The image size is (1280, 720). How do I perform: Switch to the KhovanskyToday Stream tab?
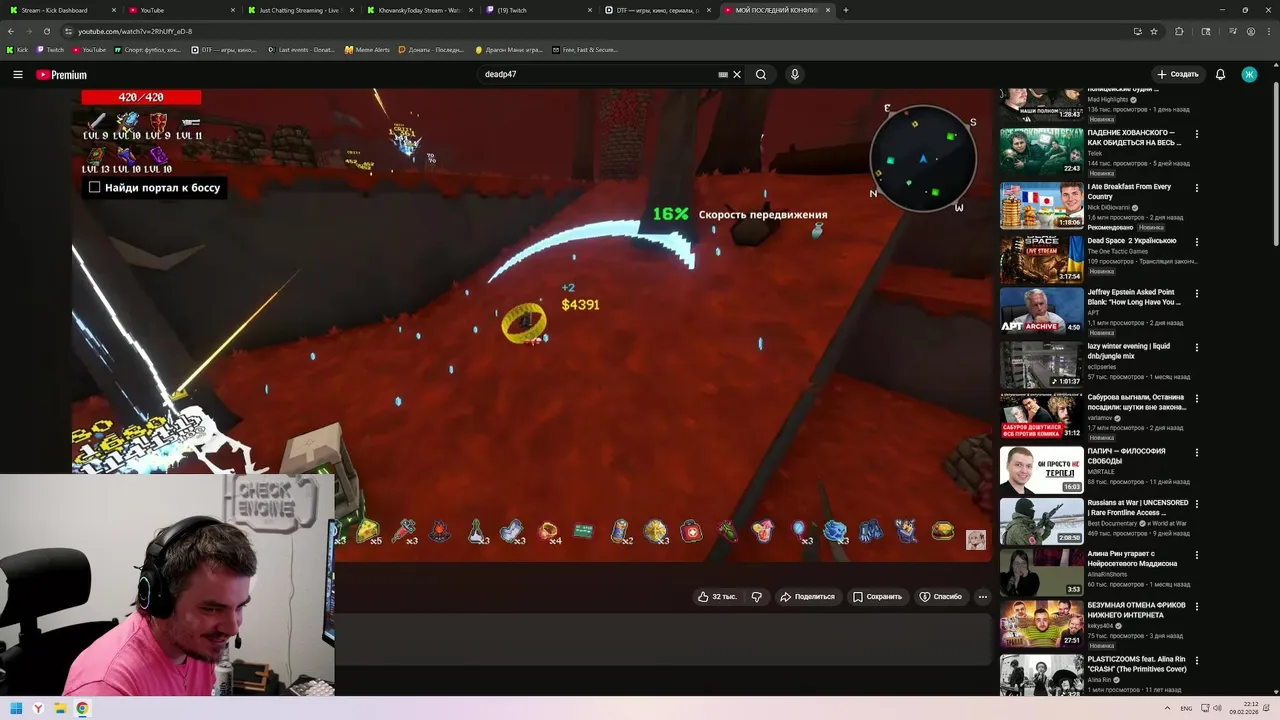tap(420, 10)
